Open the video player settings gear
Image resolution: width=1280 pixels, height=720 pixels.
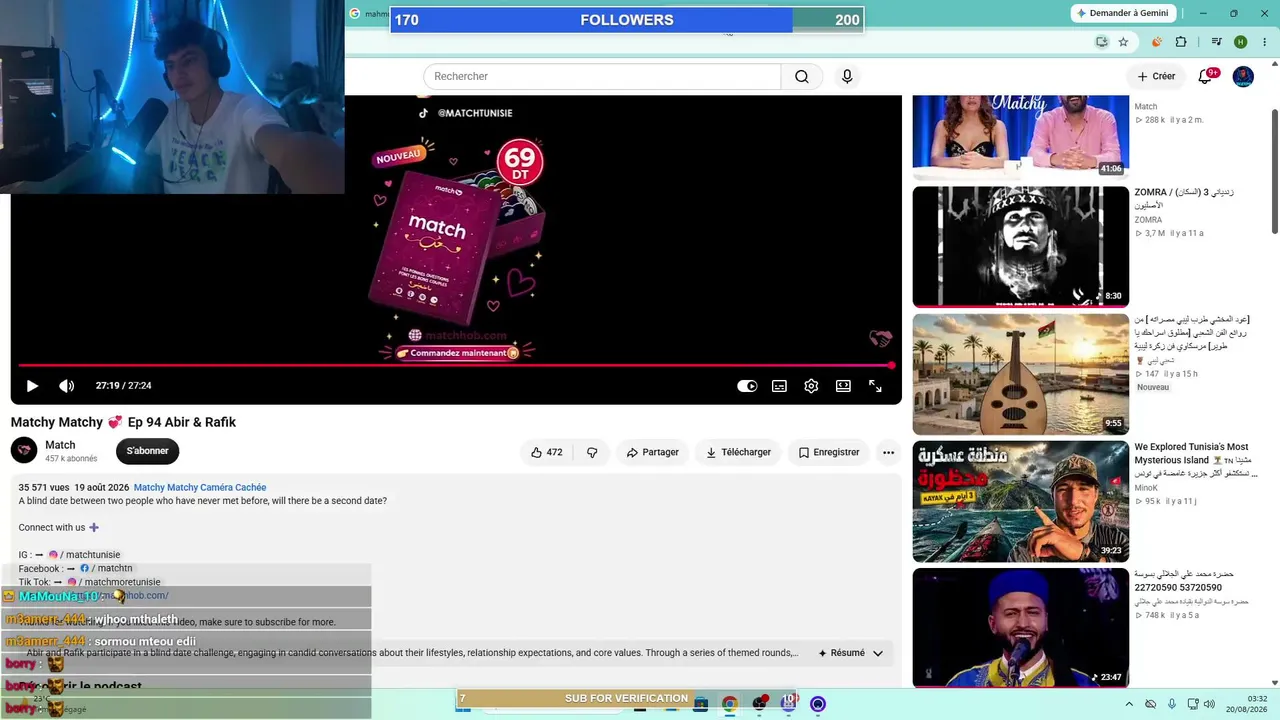[811, 386]
